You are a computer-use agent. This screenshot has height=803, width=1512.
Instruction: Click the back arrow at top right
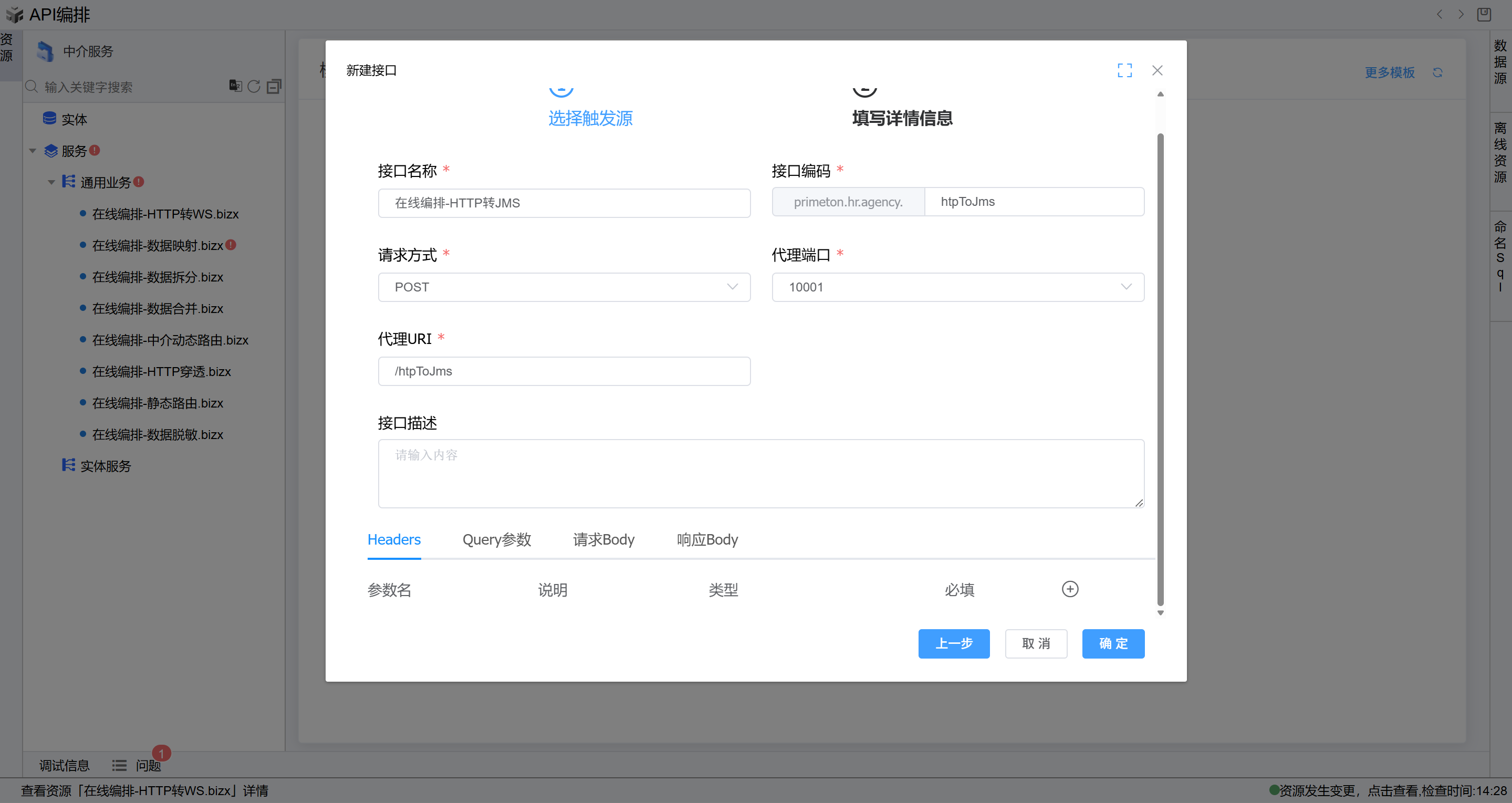[1439, 14]
